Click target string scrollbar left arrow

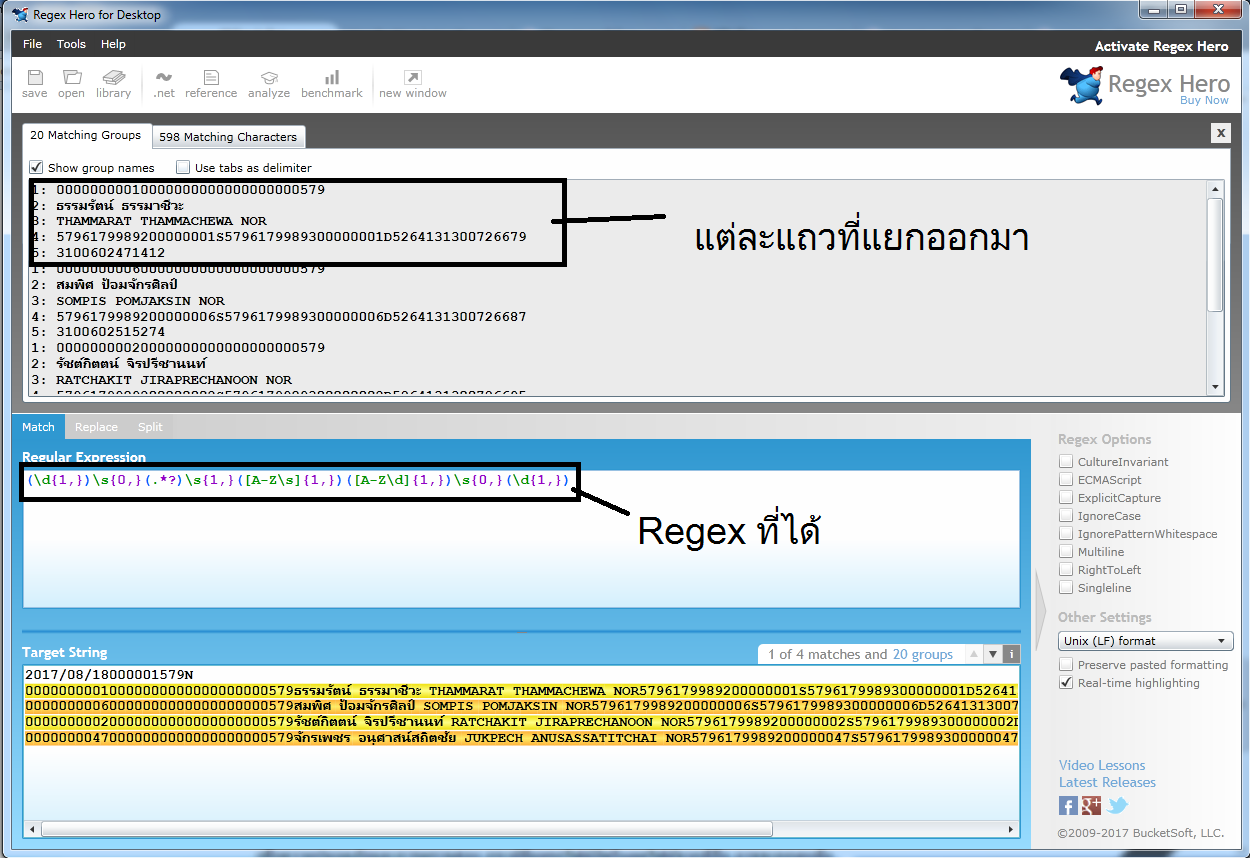pos(32,829)
